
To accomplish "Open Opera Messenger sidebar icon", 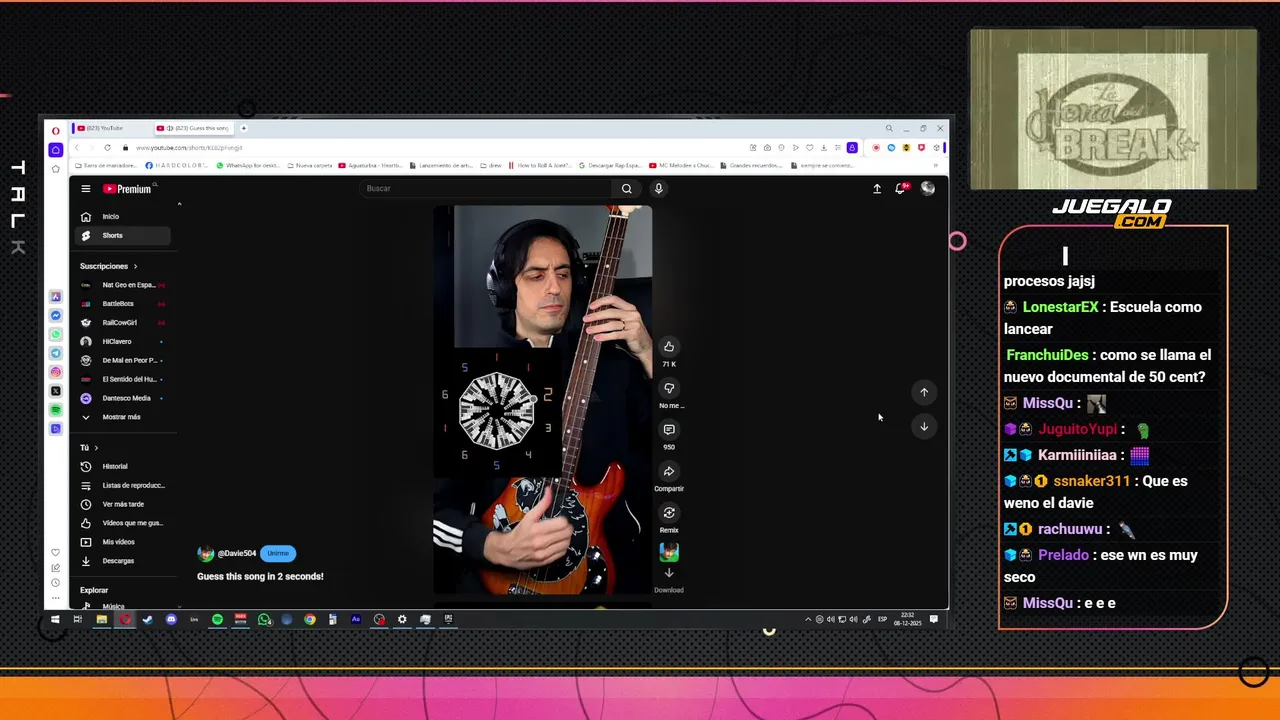I will 56,315.
